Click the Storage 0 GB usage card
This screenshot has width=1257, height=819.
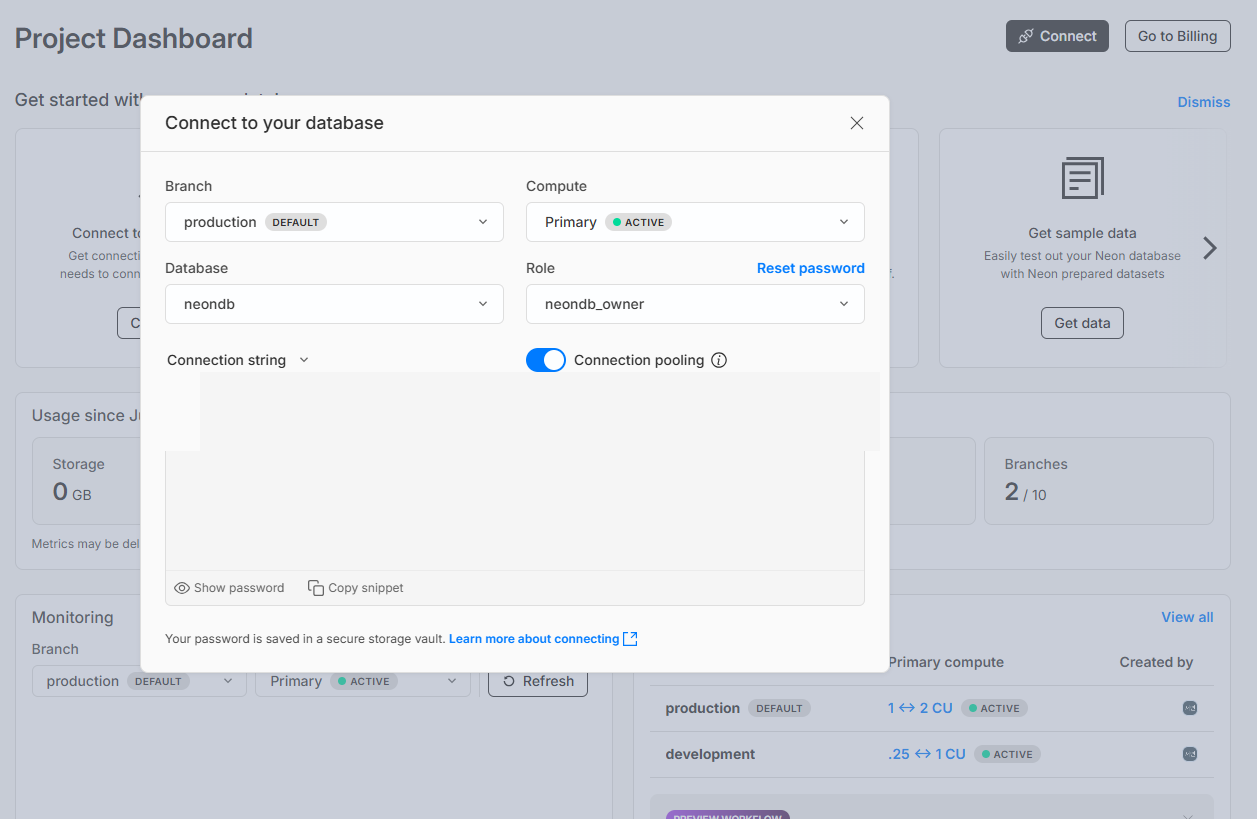pos(87,481)
